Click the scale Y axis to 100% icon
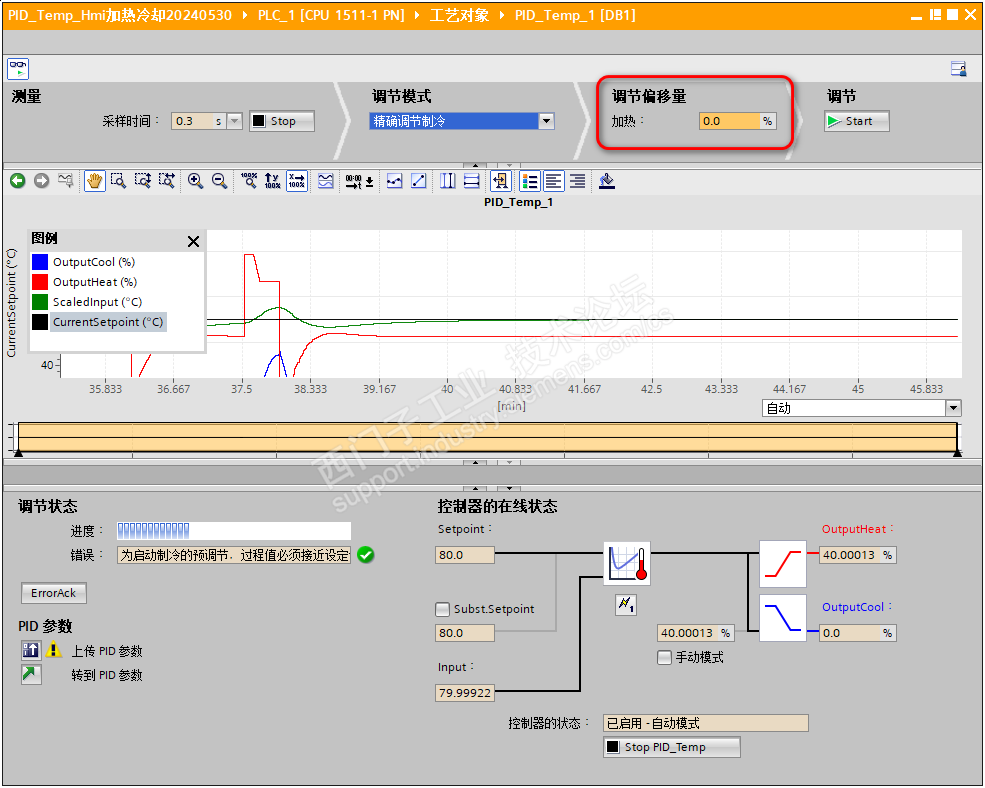The width and height of the screenshot is (985, 788). coord(272,181)
